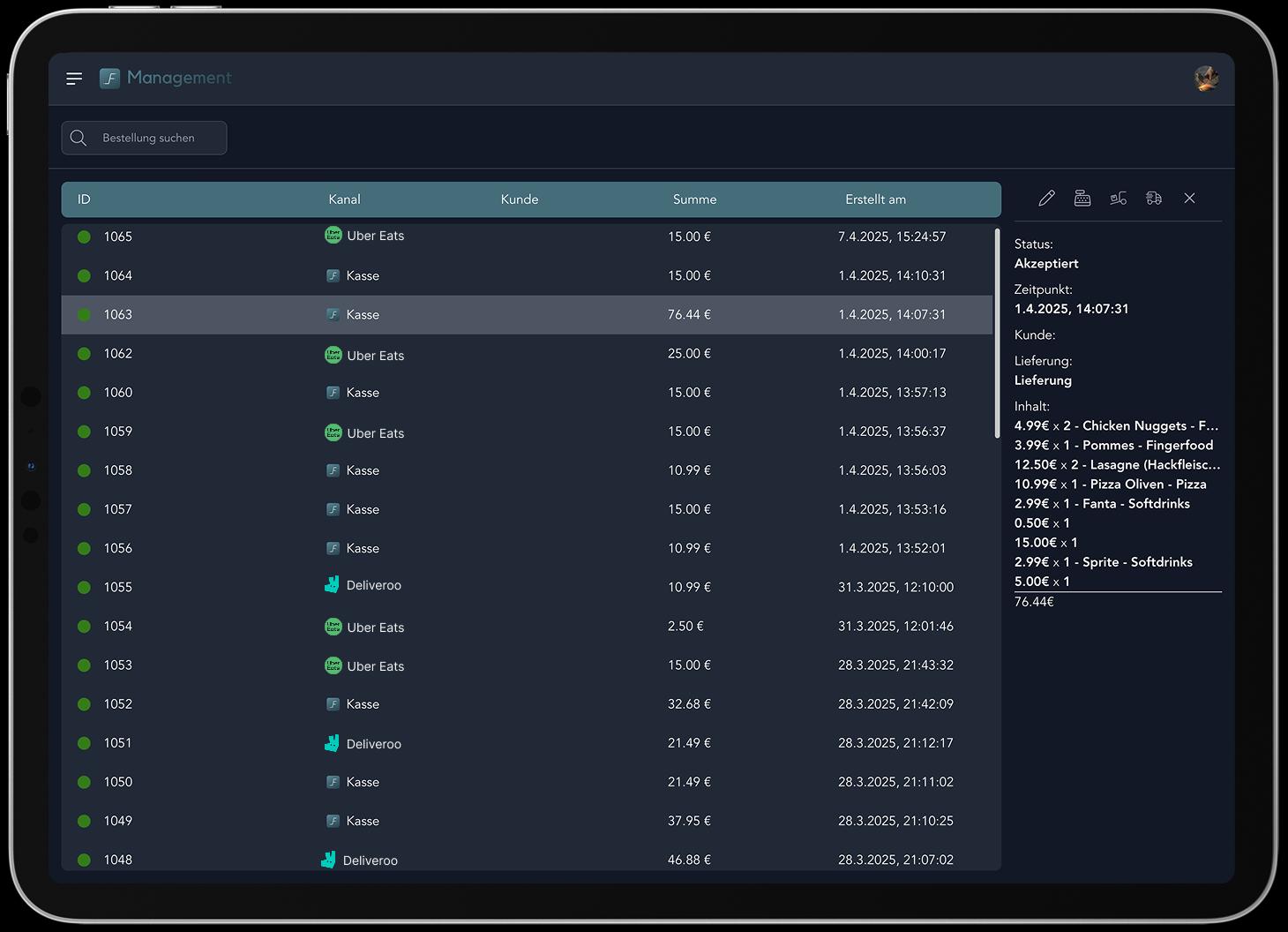1288x932 pixels.
Task: Click the Akzeptiert status value
Action: 1046,263
